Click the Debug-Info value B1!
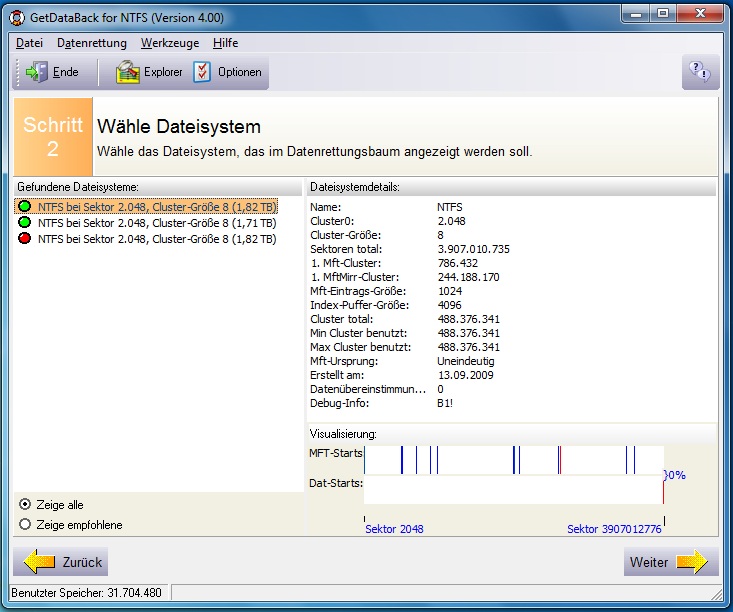The image size is (733, 612). 445,403
